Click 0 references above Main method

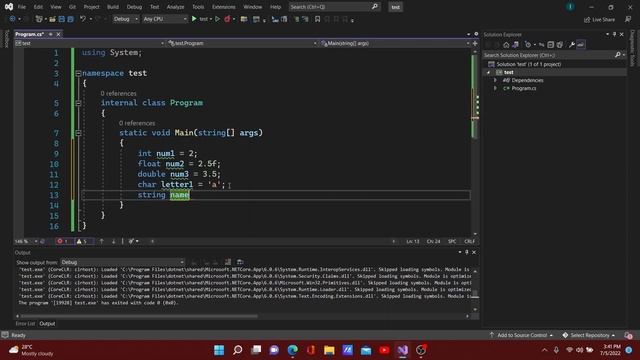137,123
